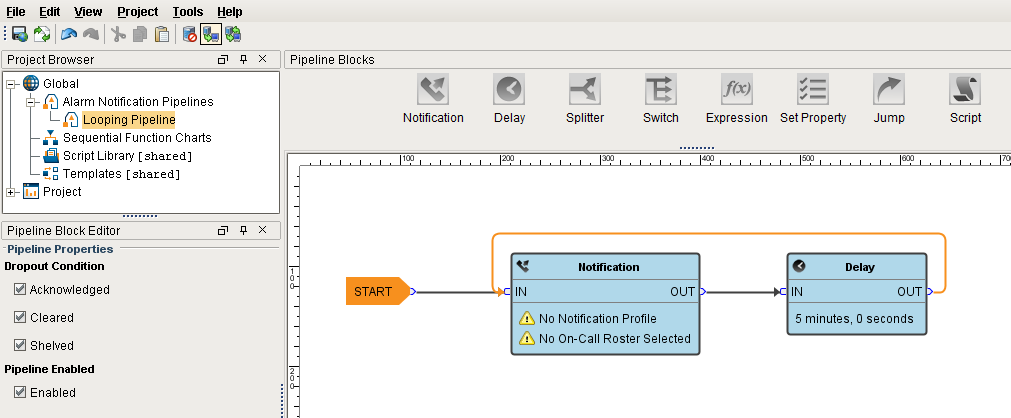Viewport: 1011px width, 418px height.
Task: Click the grayed Redo arrow icon
Action: [91, 34]
